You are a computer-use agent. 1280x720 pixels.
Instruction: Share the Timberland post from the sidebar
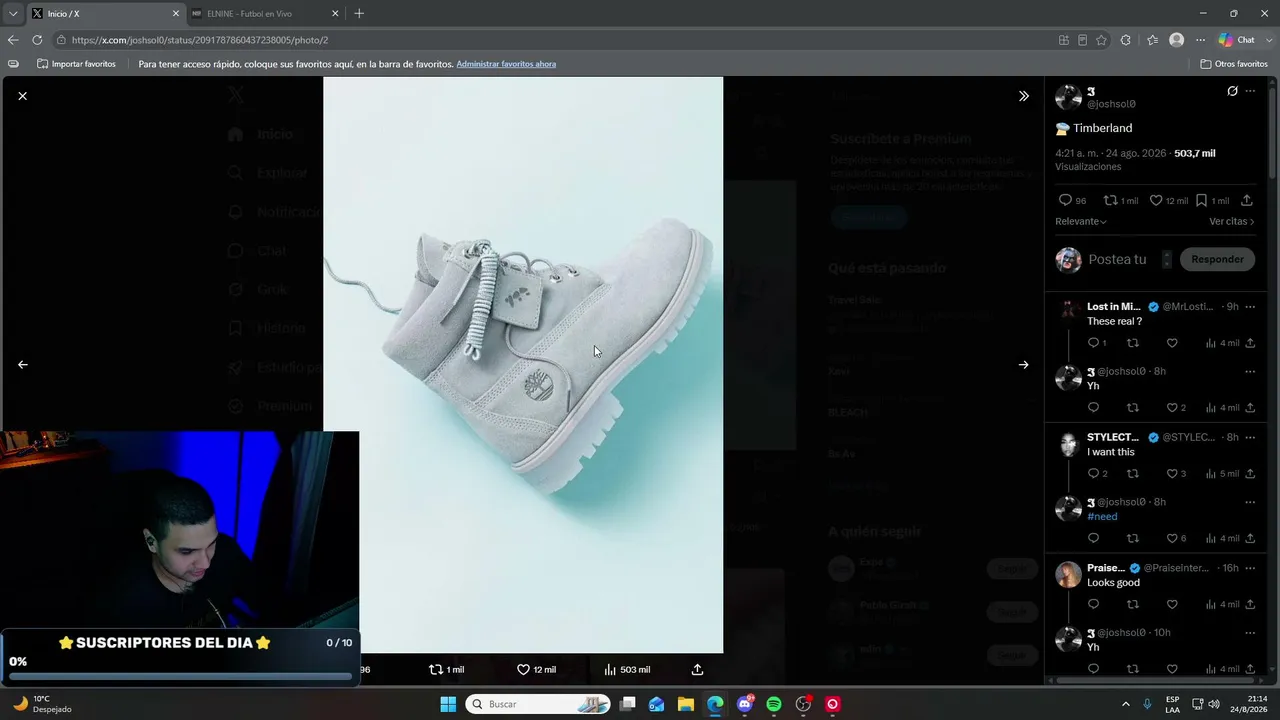[1246, 201]
